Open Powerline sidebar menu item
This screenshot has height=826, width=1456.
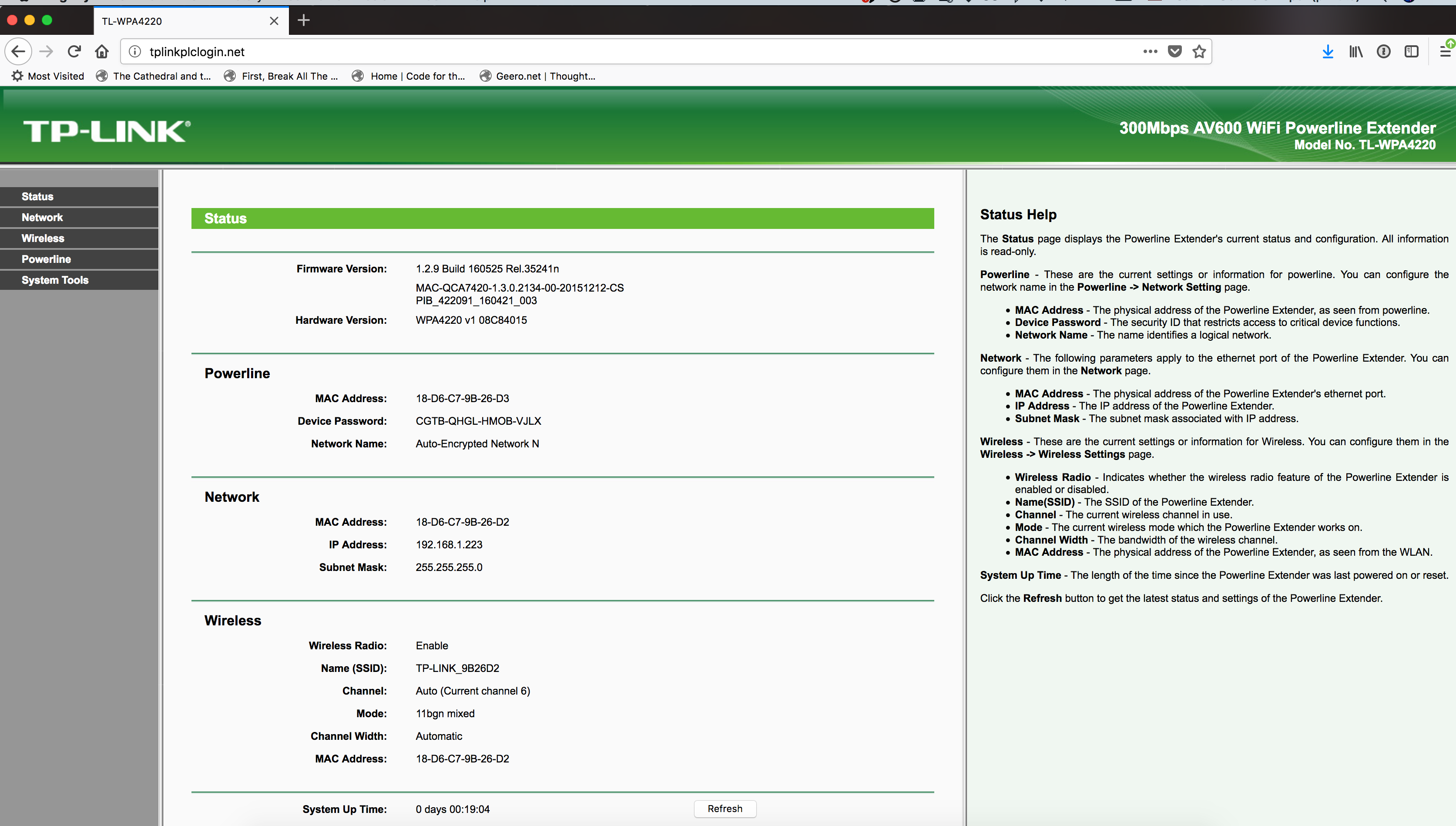tap(79, 259)
